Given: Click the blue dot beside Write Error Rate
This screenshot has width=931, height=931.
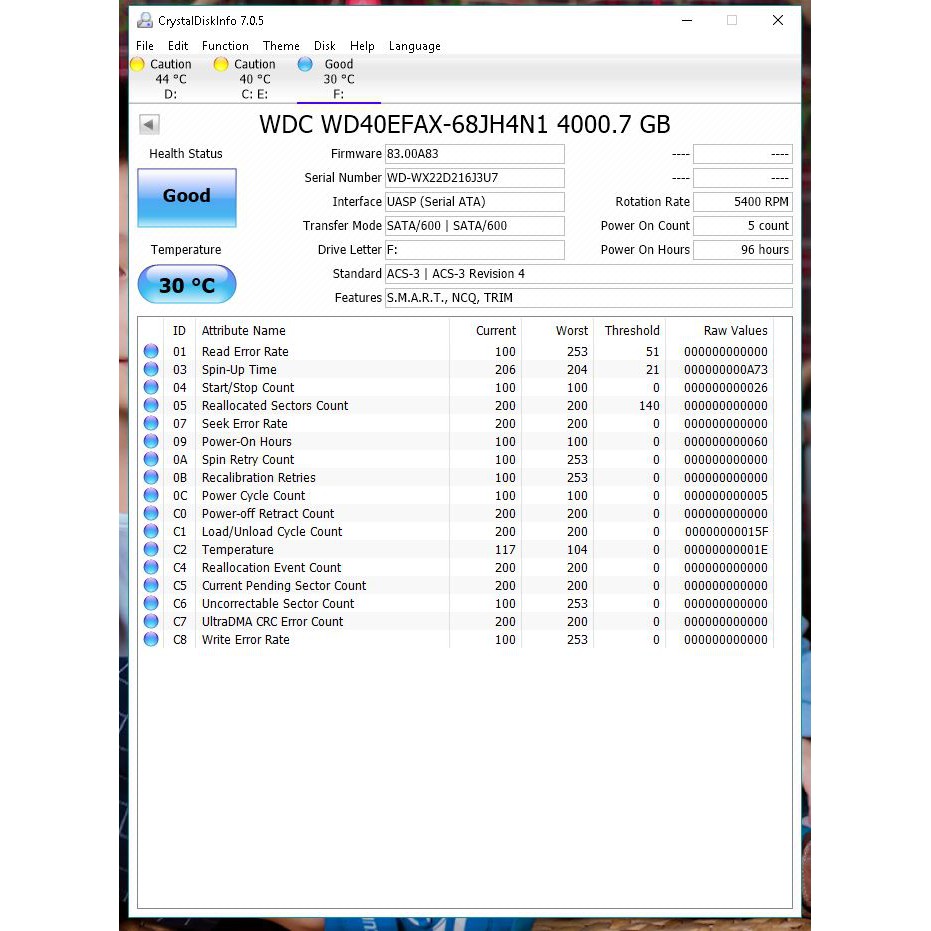Looking at the screenshot, I should [151, 639].
